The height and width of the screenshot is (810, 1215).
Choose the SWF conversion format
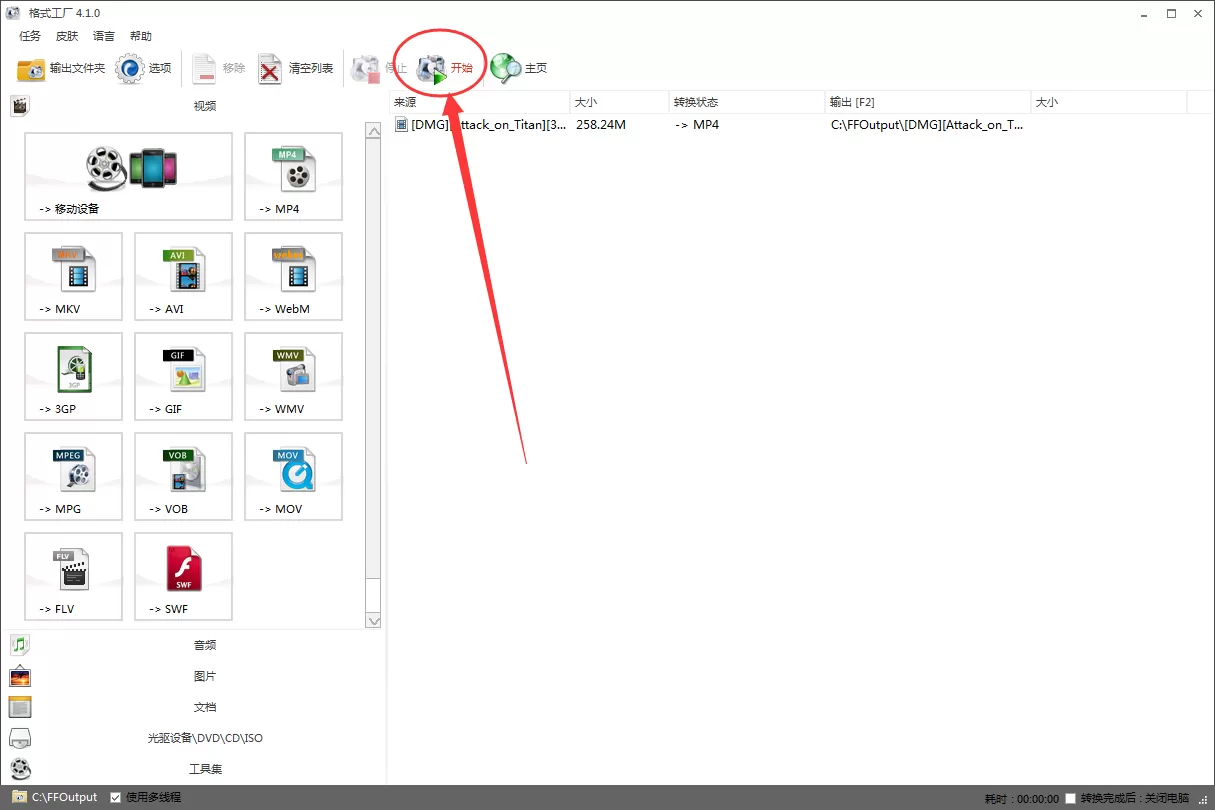click(x=184, y=577)
